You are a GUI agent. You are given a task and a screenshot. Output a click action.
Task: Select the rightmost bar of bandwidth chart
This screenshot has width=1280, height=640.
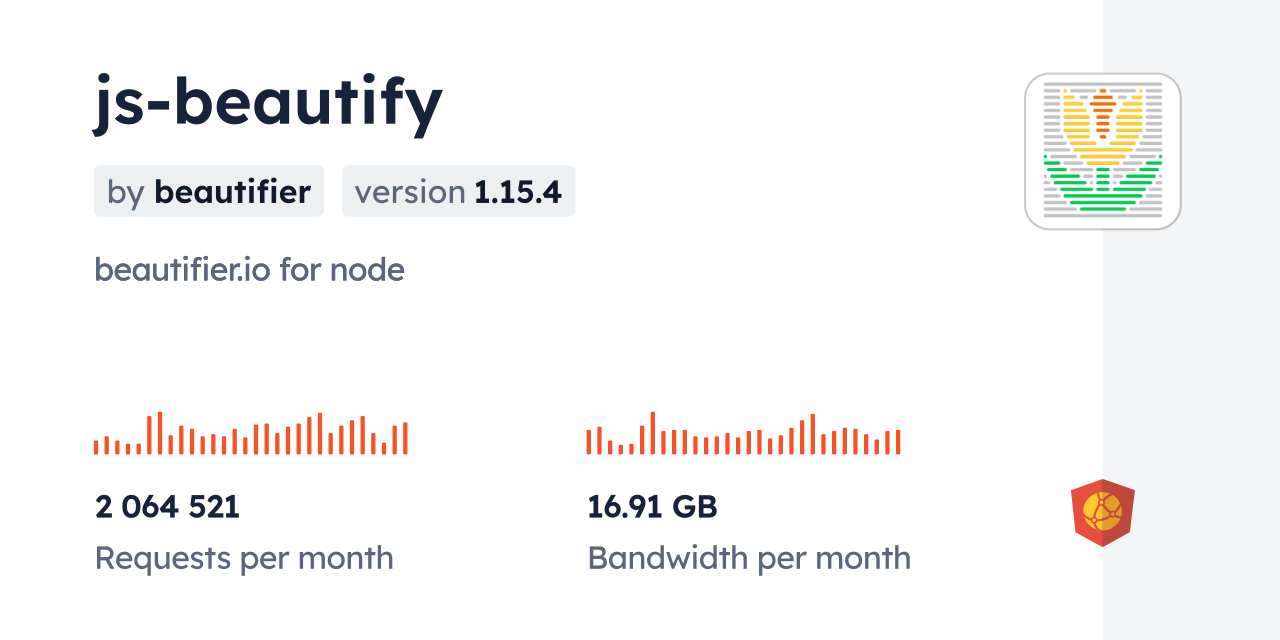tap(898, 442)
